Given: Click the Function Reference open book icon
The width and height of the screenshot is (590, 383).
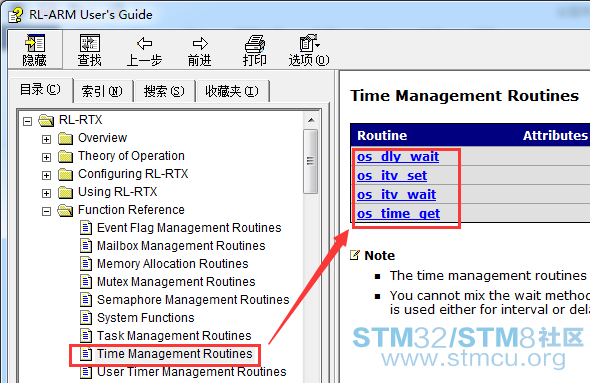Looking at the screenshot, I should (x=65, y=210).
